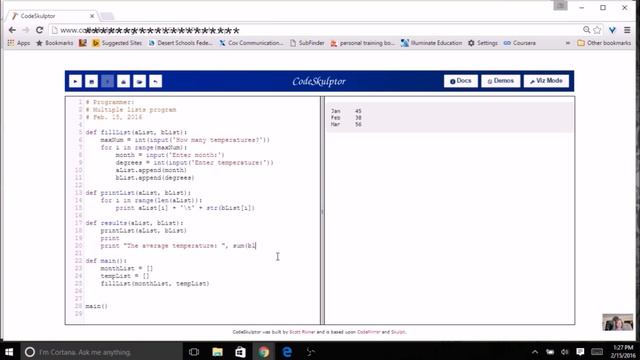Click the Cortana search box
Viewport: 640px width, 360px height.
coord(102,352)
